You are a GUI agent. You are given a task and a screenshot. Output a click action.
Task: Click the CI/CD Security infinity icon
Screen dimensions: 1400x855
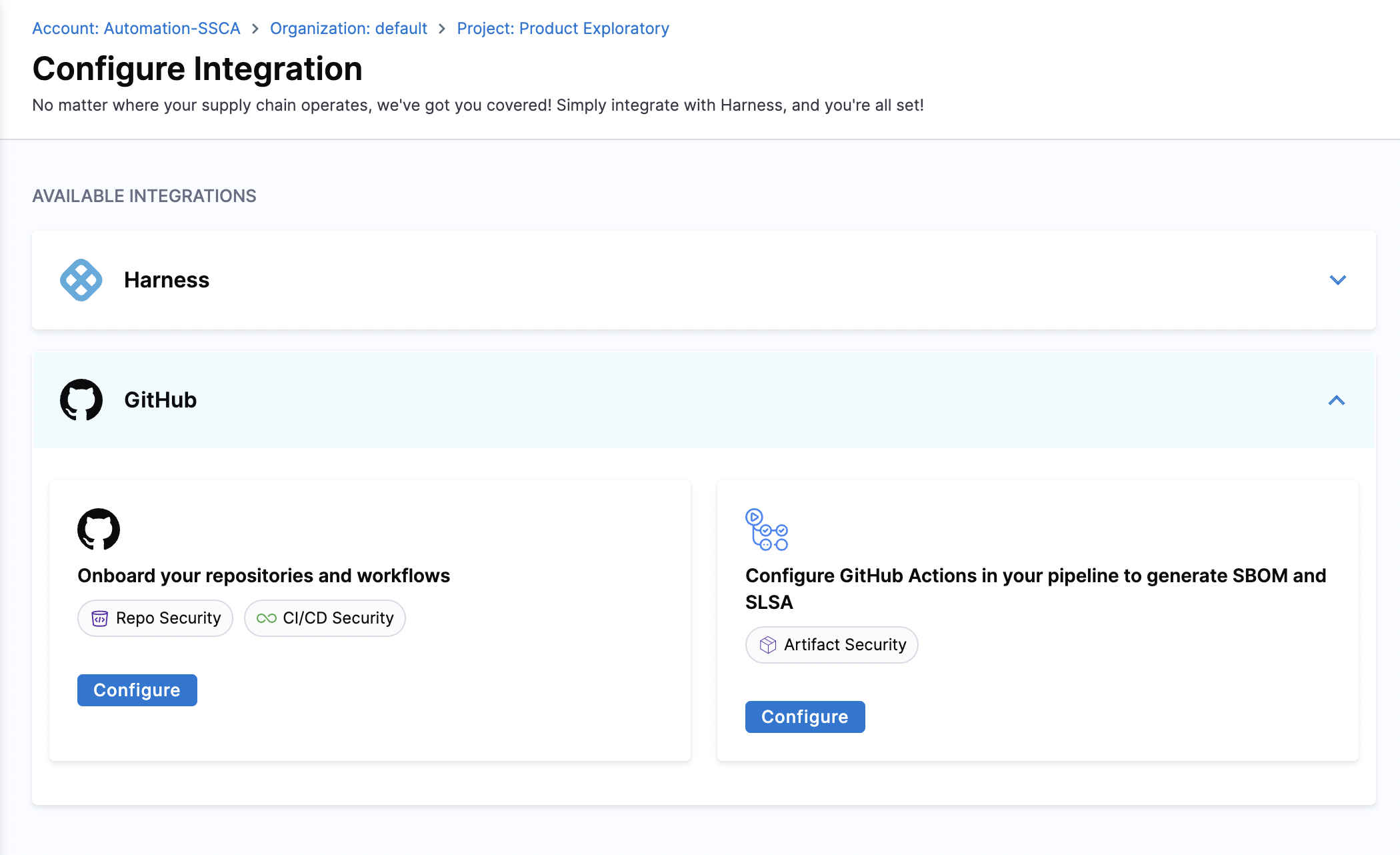click(x=266, y=618)
